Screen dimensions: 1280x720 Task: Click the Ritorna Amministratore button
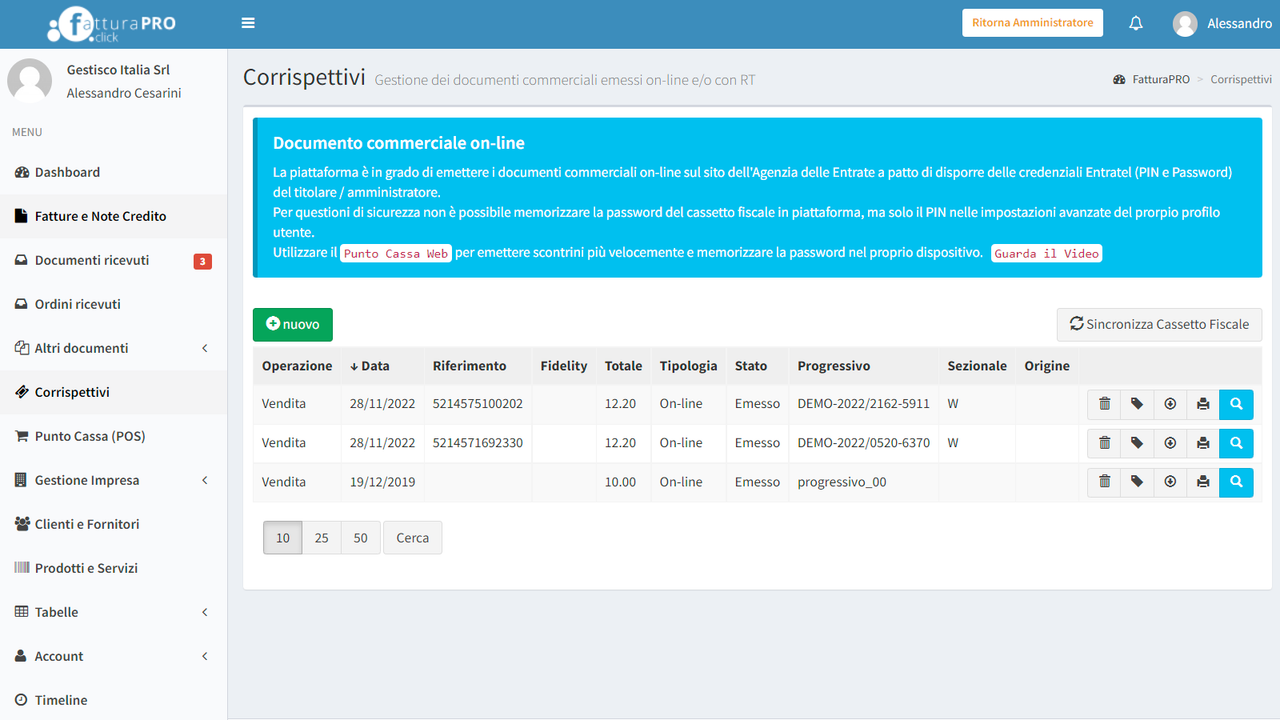tap(1033, 23)
